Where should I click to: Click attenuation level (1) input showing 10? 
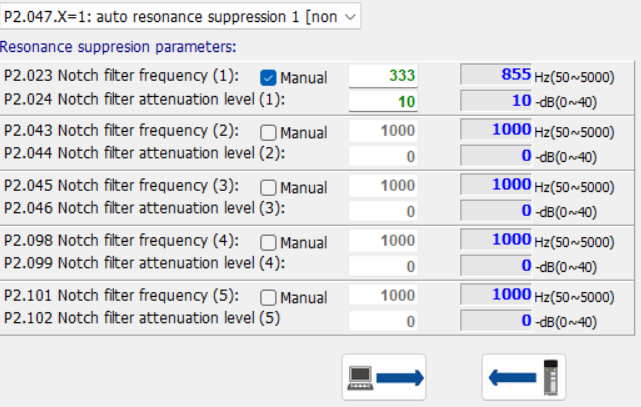pyautogui.click(x=385, y=101)
